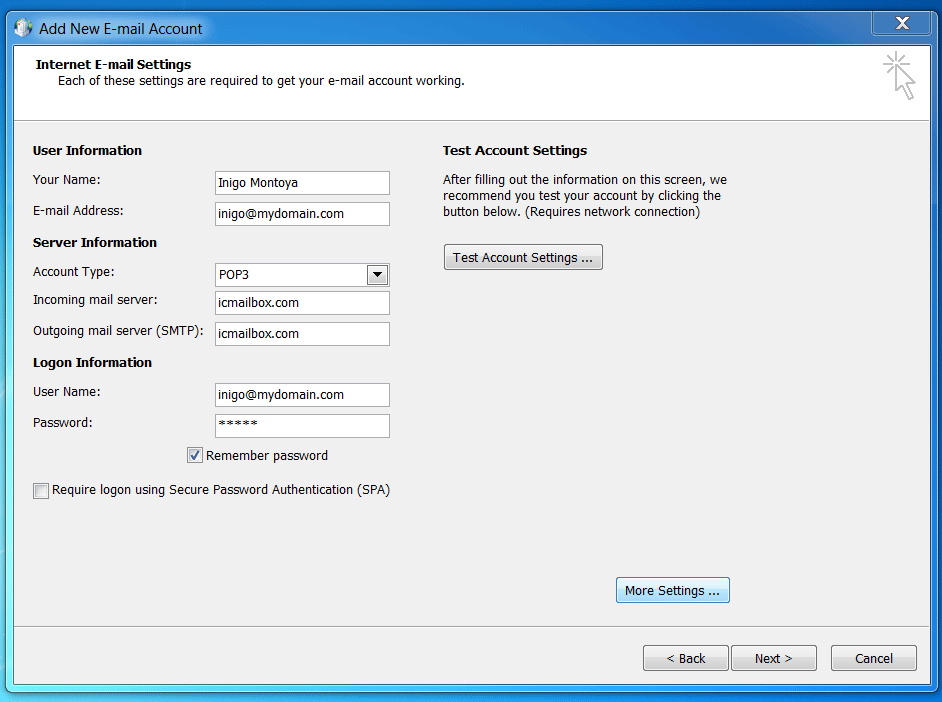Focus the User Name input box
The height and width of the screenshot is (702, 942).
pos(302,395)
